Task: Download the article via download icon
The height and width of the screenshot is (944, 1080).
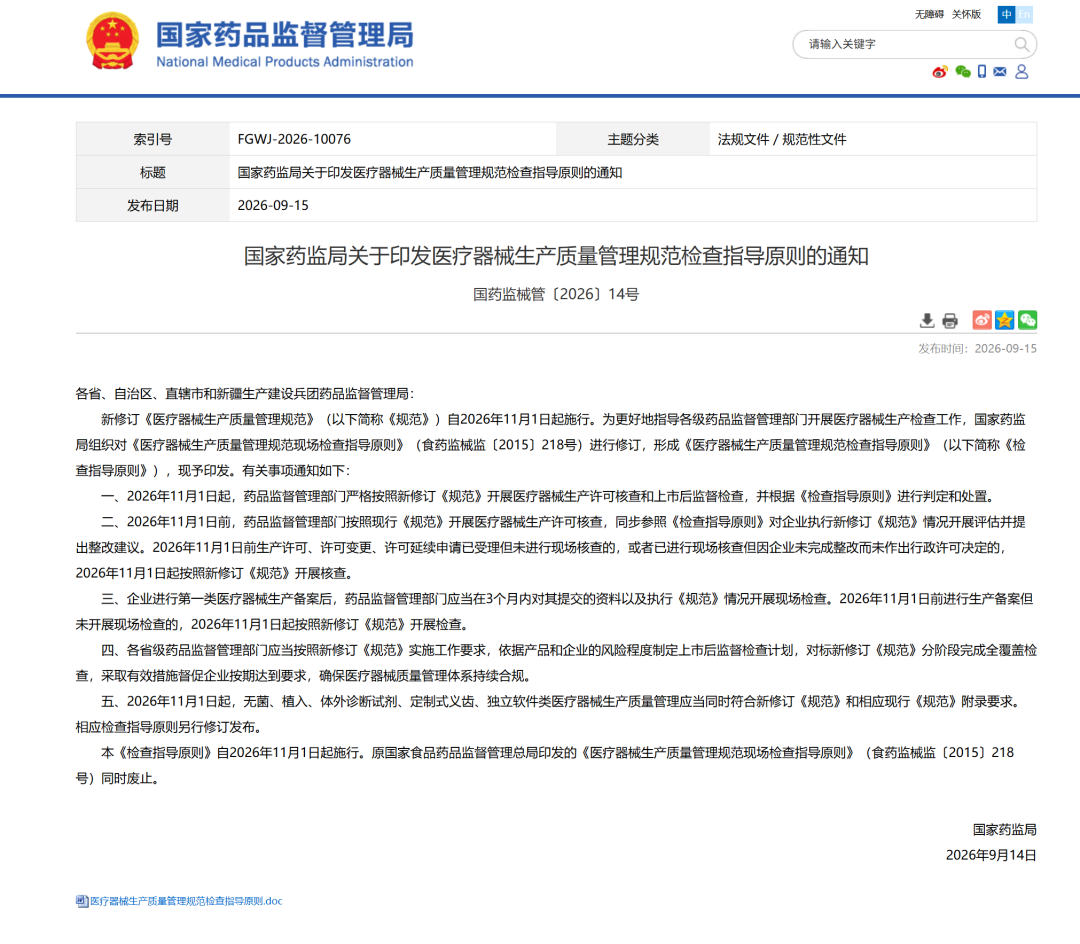Action: pos(927,320)
